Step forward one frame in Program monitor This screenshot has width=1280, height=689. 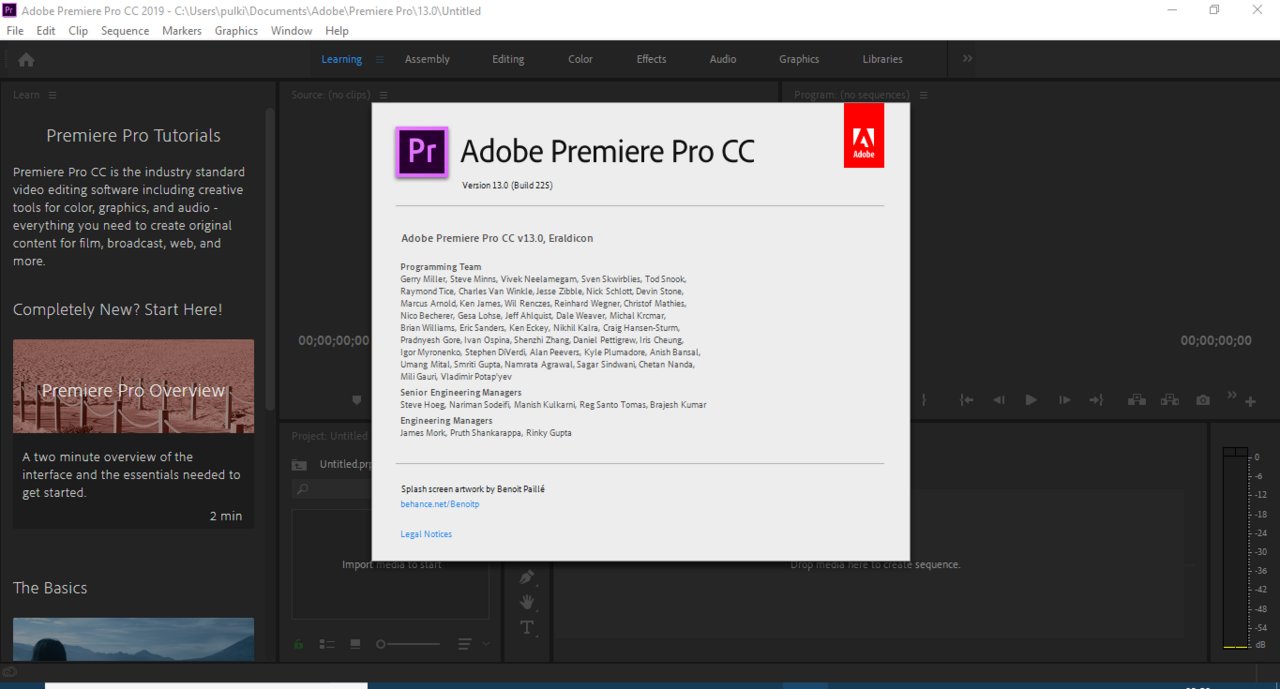click(1064, 400)
